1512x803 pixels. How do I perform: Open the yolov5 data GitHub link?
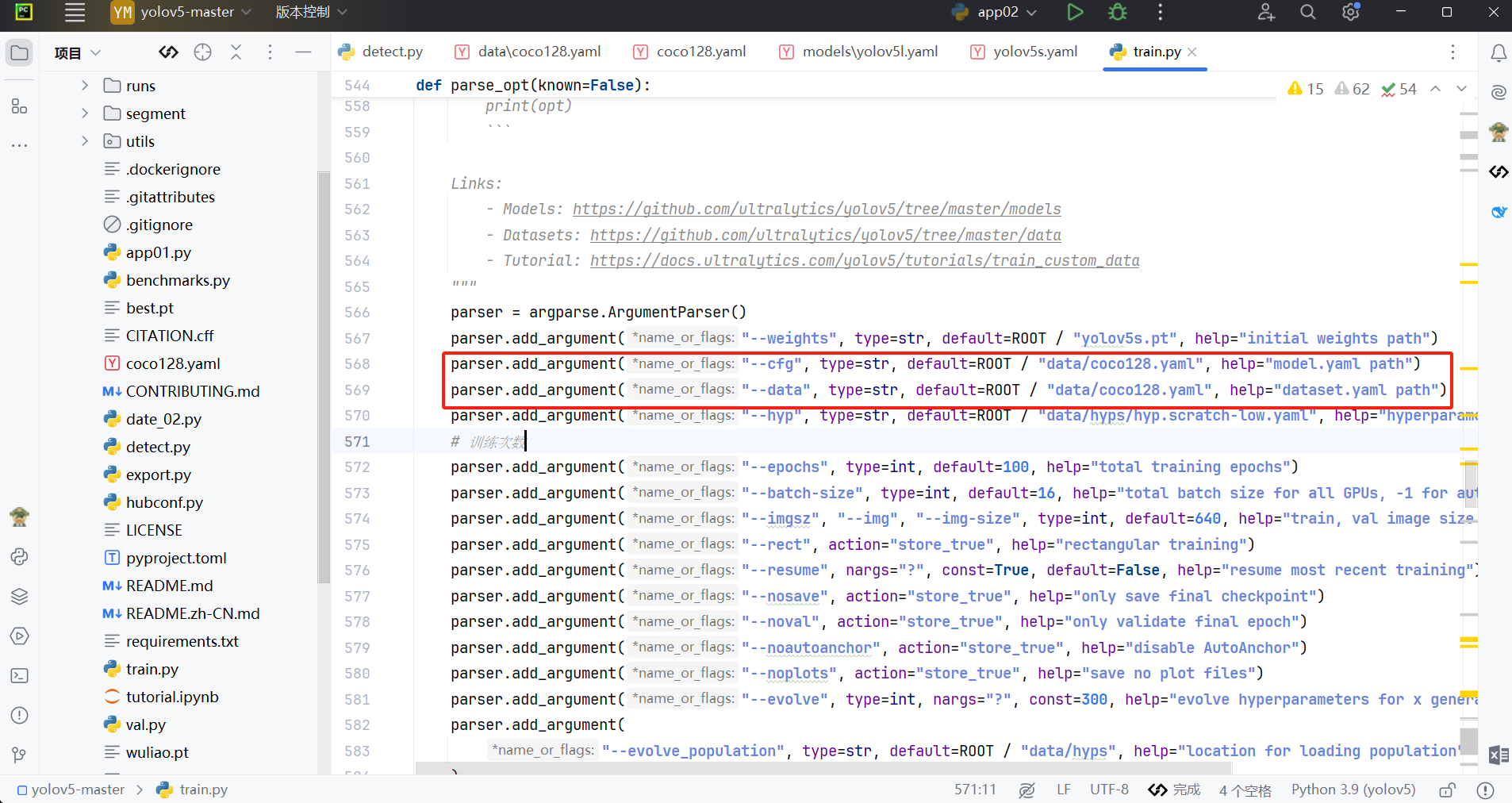825,235
